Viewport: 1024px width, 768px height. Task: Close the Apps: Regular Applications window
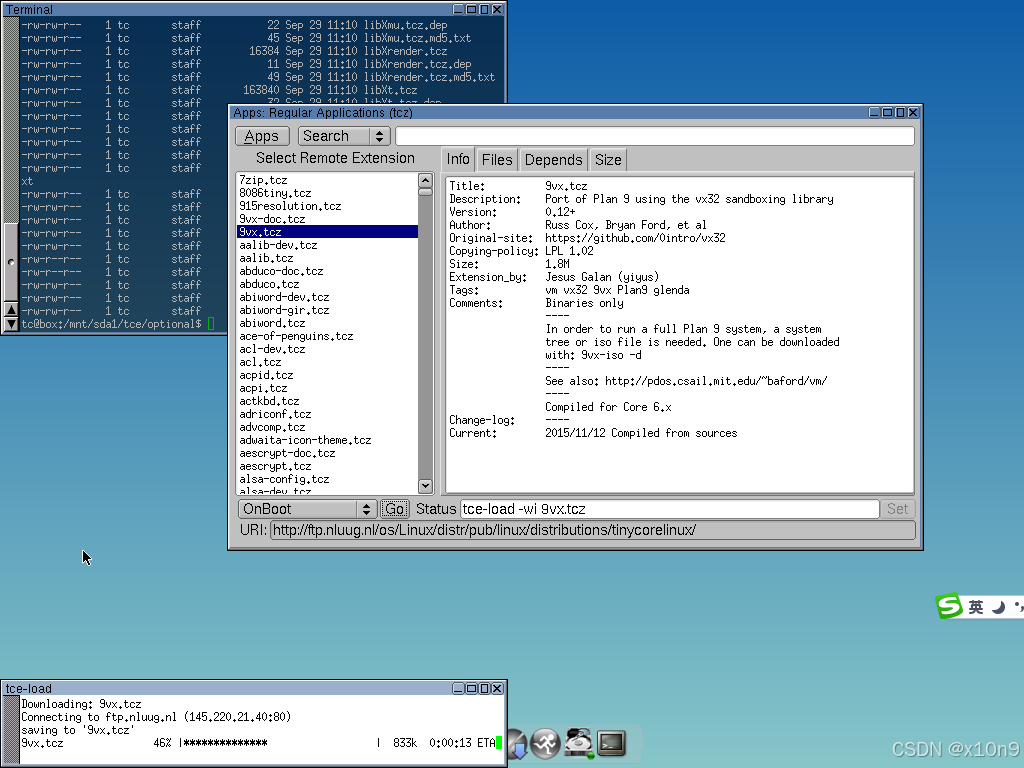[x=913, y=112]
